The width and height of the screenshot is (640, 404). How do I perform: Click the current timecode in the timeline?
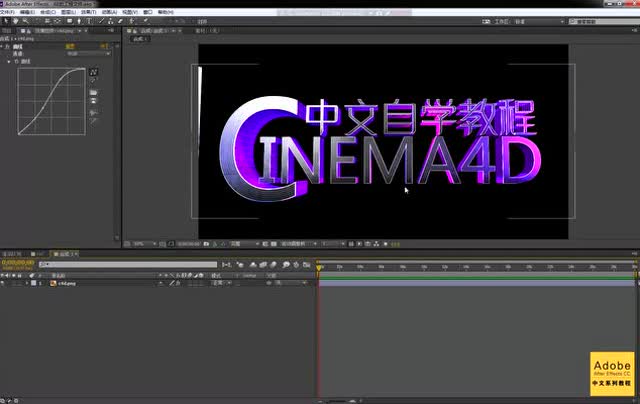18,263
